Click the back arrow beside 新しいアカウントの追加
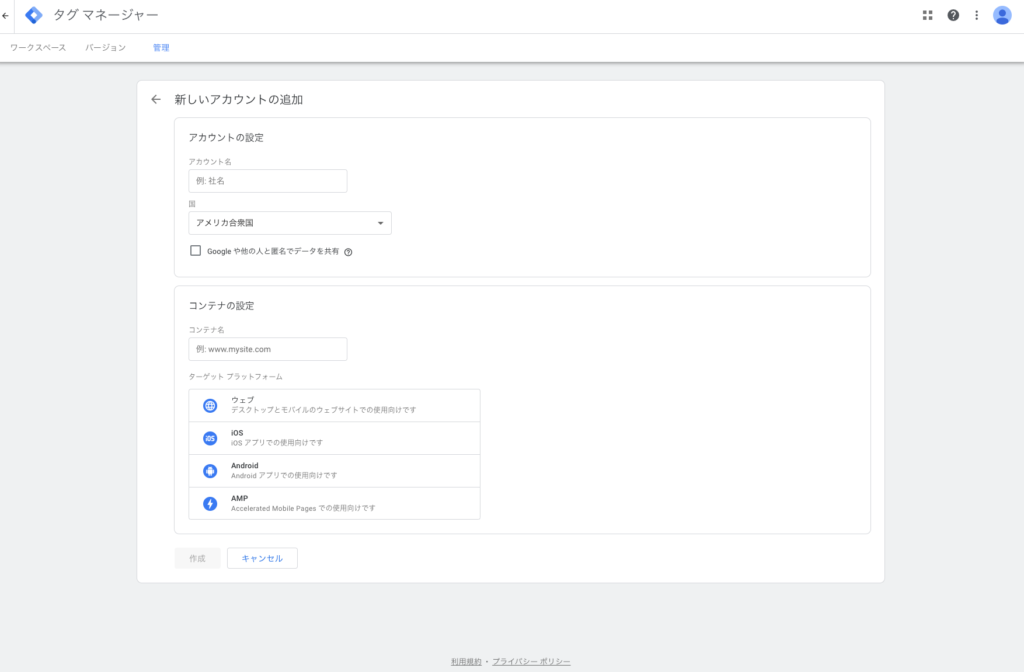Viewport: 1024px width, 672px height. pyautogui.click(x=156, y=99)
